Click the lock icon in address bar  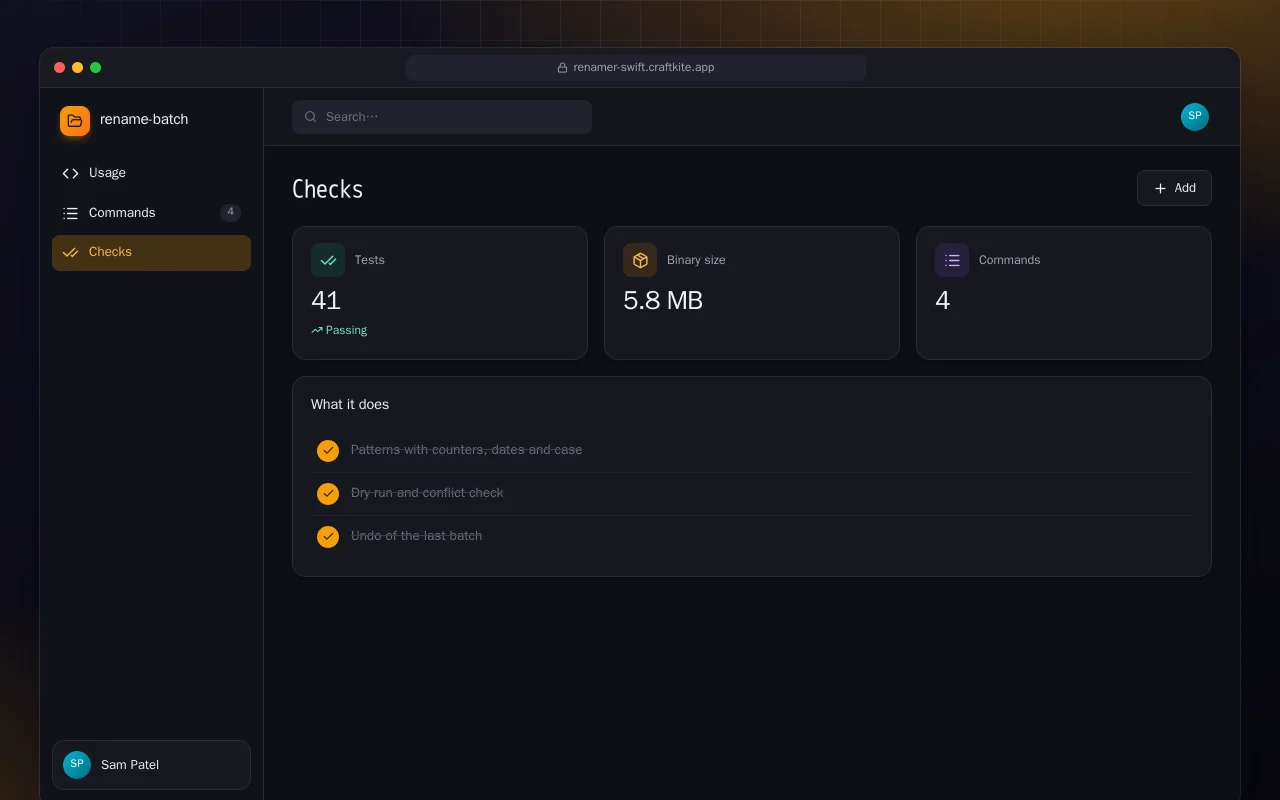click(562, 68)
